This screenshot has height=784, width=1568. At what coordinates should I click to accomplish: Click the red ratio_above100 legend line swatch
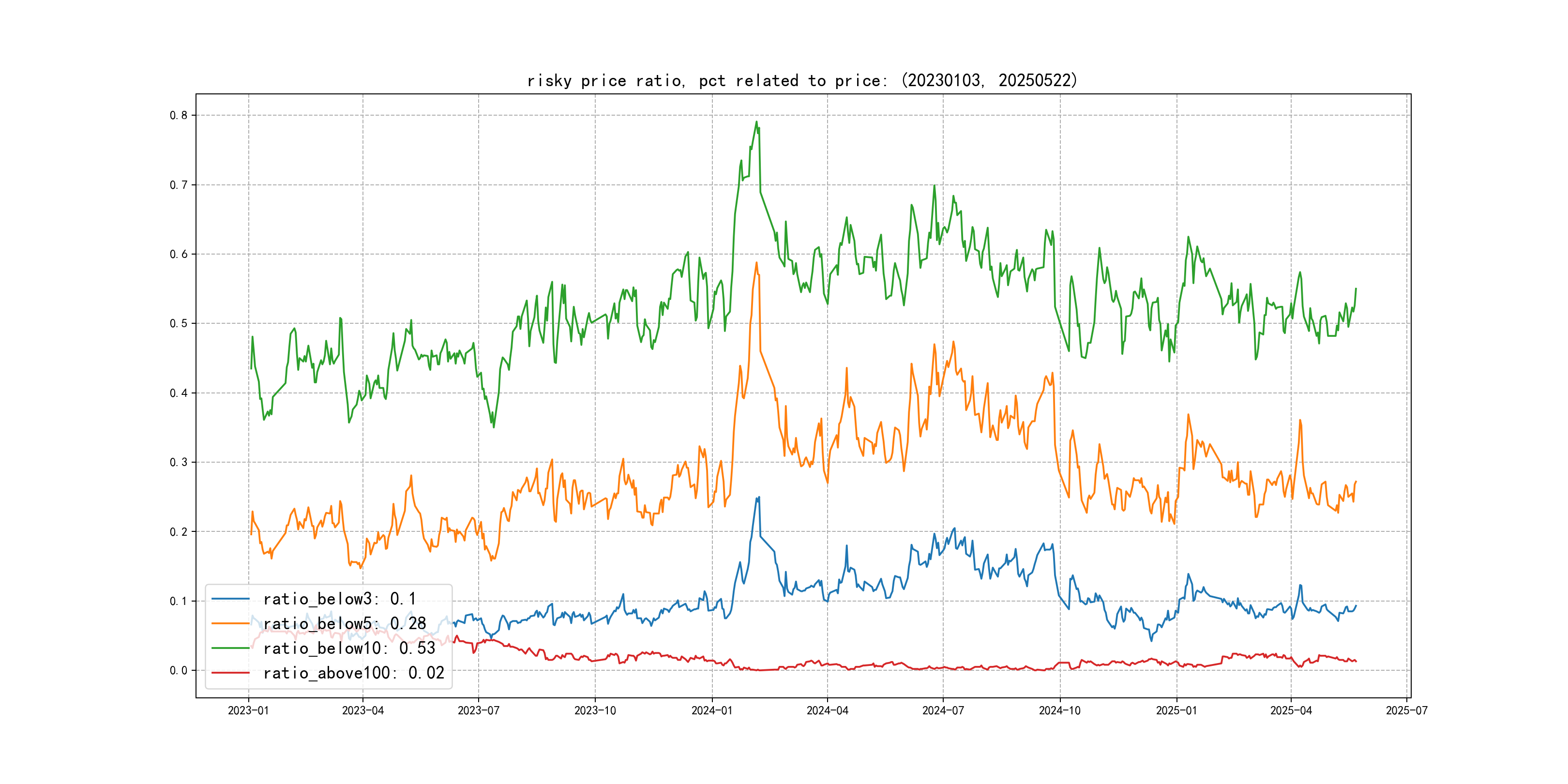[x=230, y=673]
